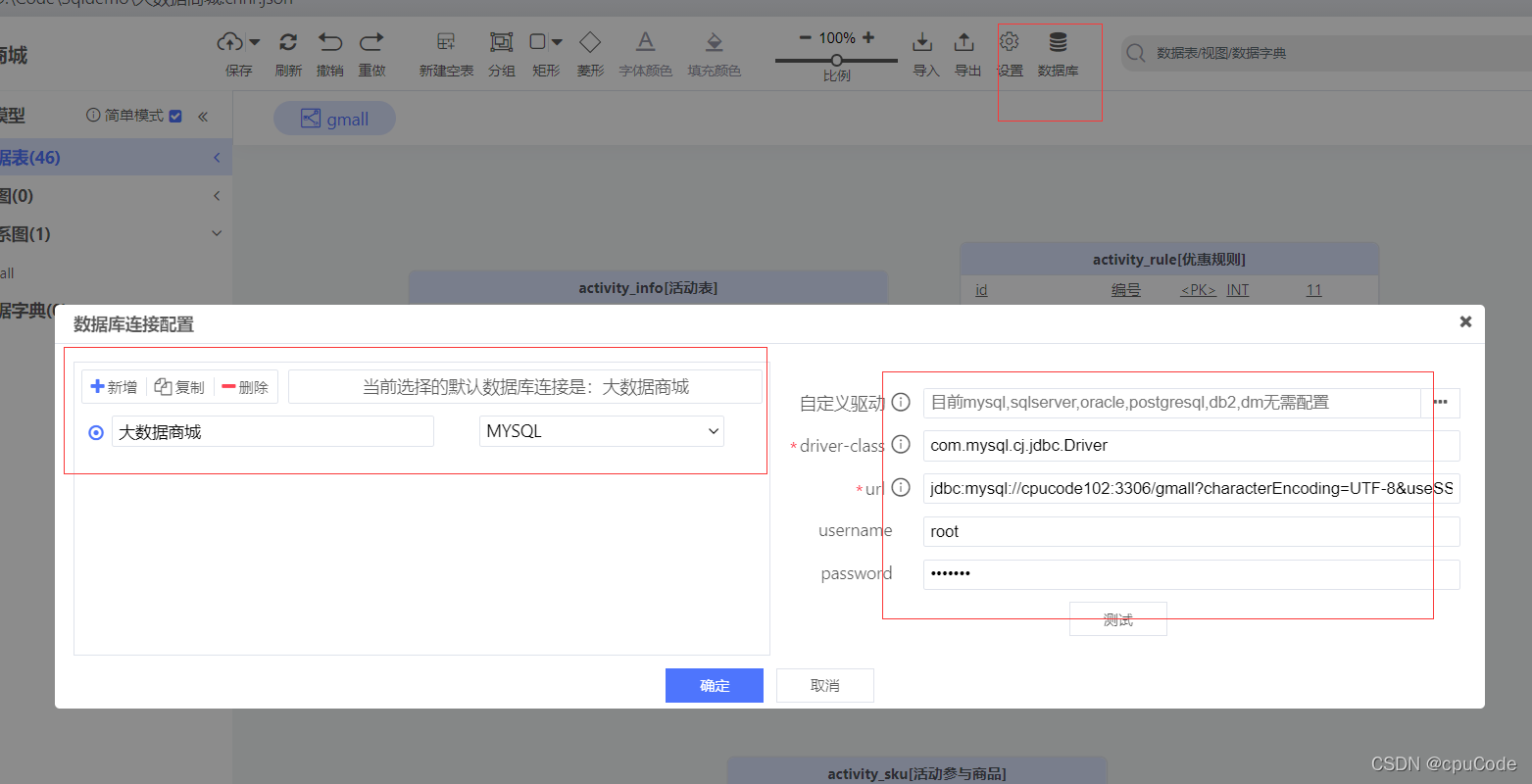Click the password input field

click(x=1192, y=574)
